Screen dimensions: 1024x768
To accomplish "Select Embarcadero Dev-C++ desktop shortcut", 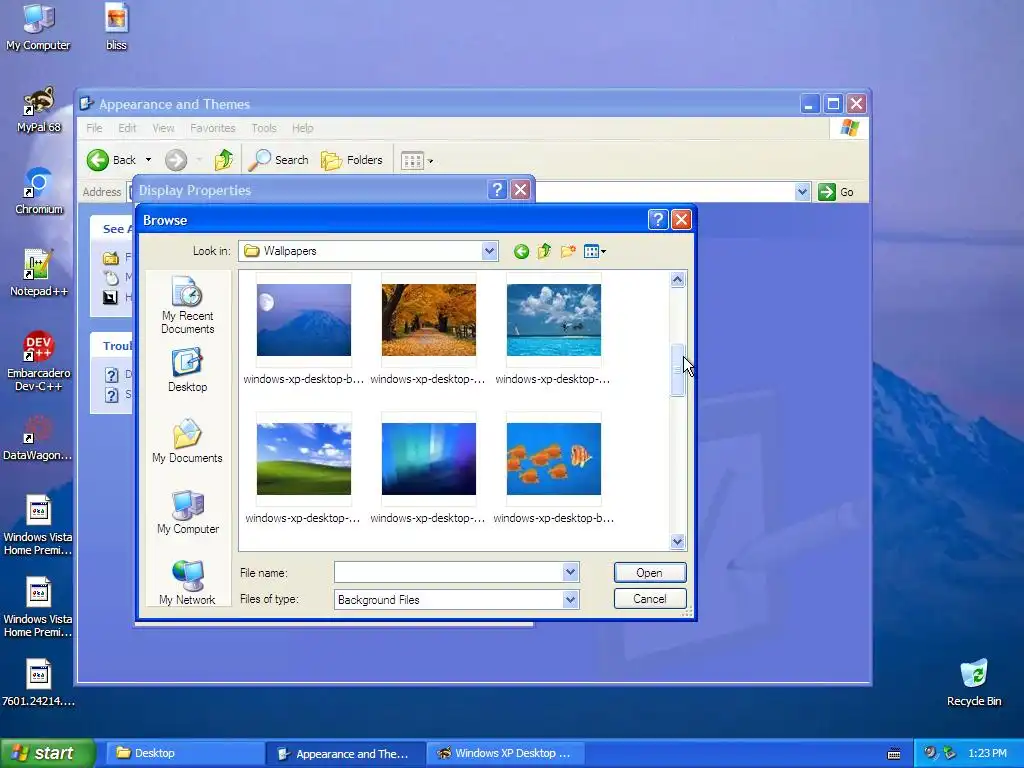I will (x=39, y=361).
